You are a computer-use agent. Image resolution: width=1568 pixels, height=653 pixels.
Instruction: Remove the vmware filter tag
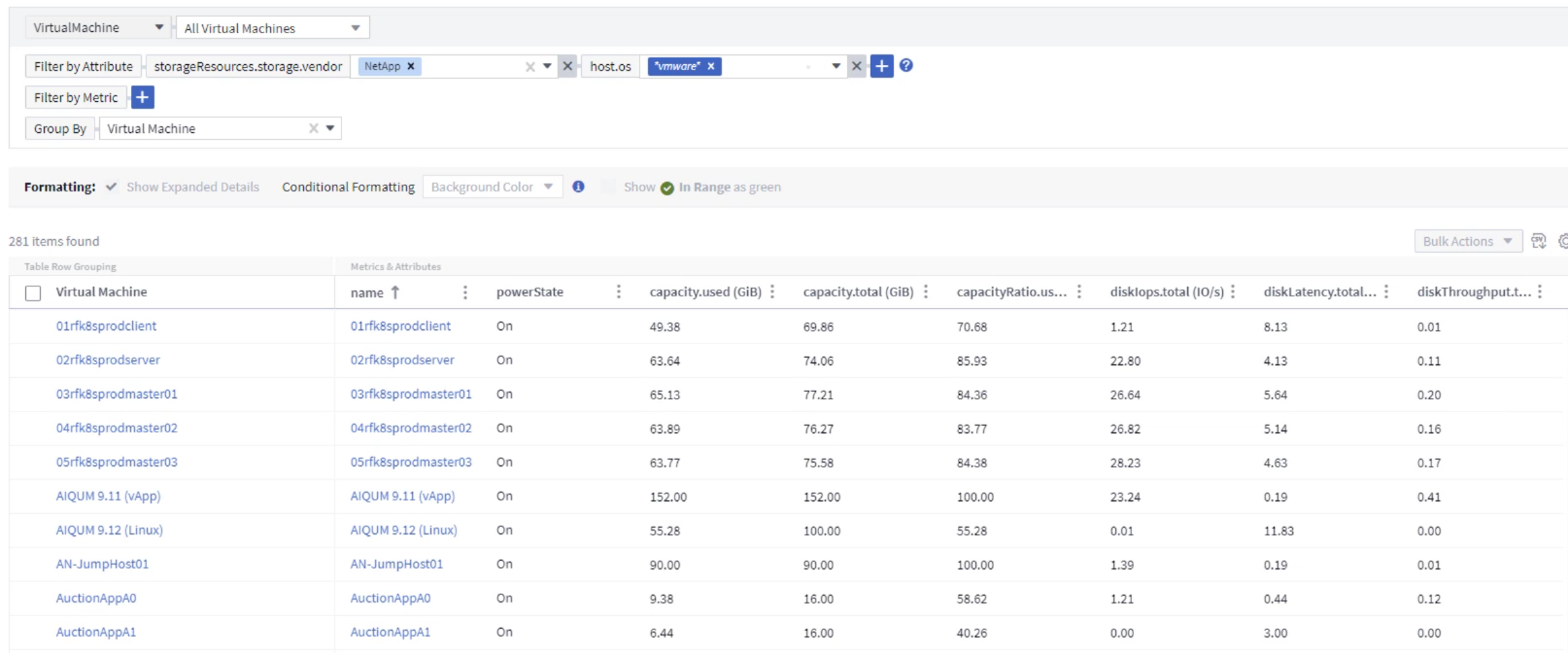[x=711, y=66]
